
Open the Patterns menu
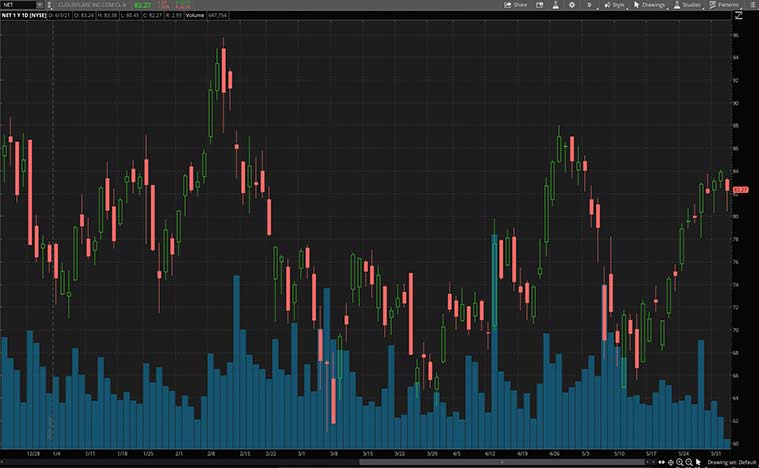(x=724, y=5)
